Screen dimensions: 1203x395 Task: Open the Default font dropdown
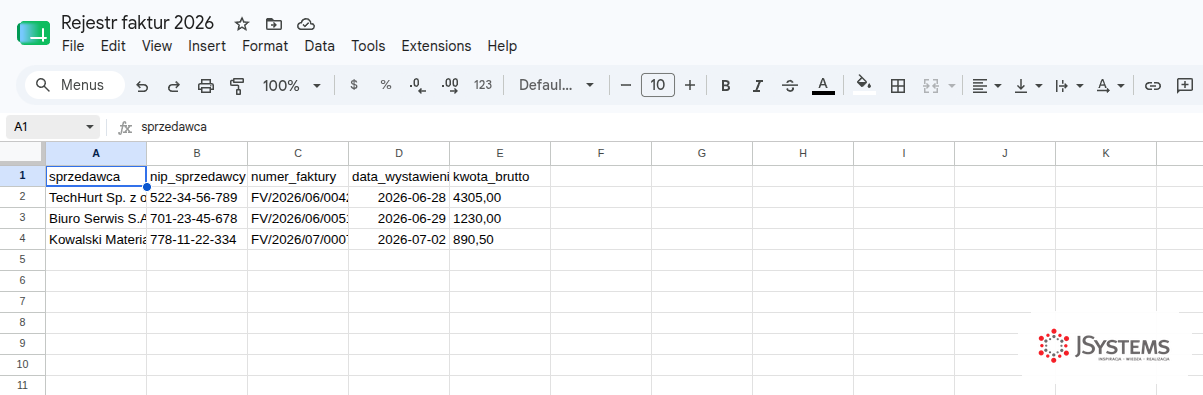(557, 86)
